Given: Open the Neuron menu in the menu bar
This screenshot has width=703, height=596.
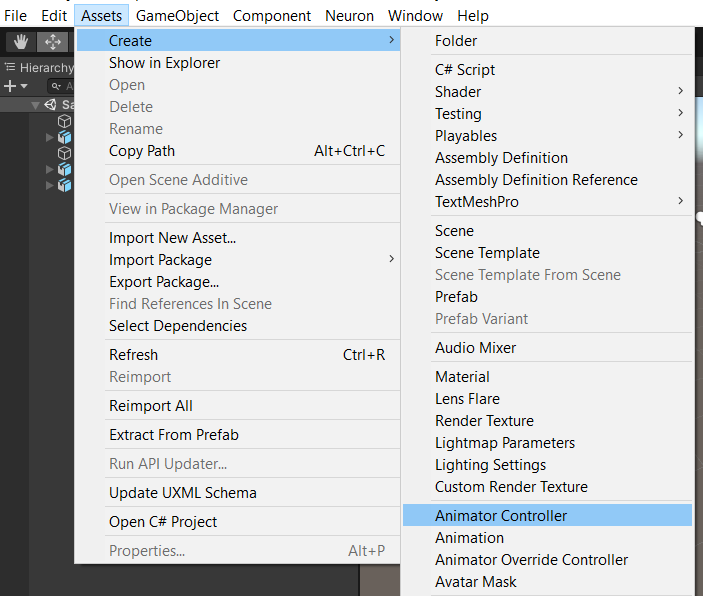Looking at the screenshot, I should (x=349, y=16).
